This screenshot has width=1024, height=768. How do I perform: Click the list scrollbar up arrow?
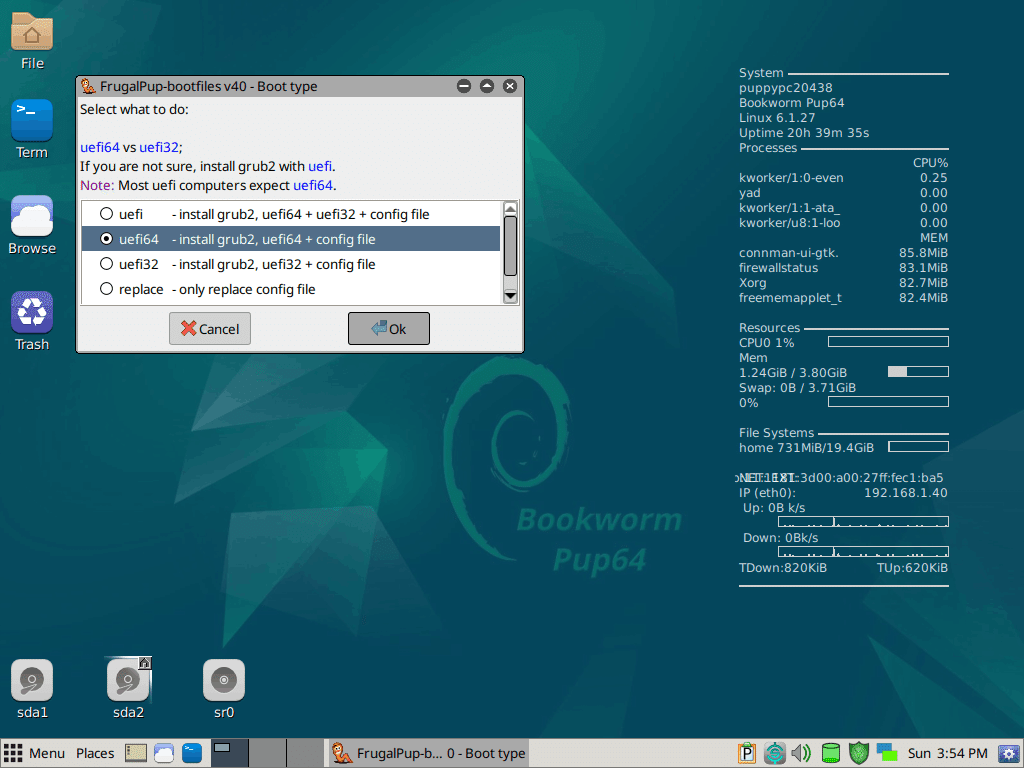pos(511,208)
